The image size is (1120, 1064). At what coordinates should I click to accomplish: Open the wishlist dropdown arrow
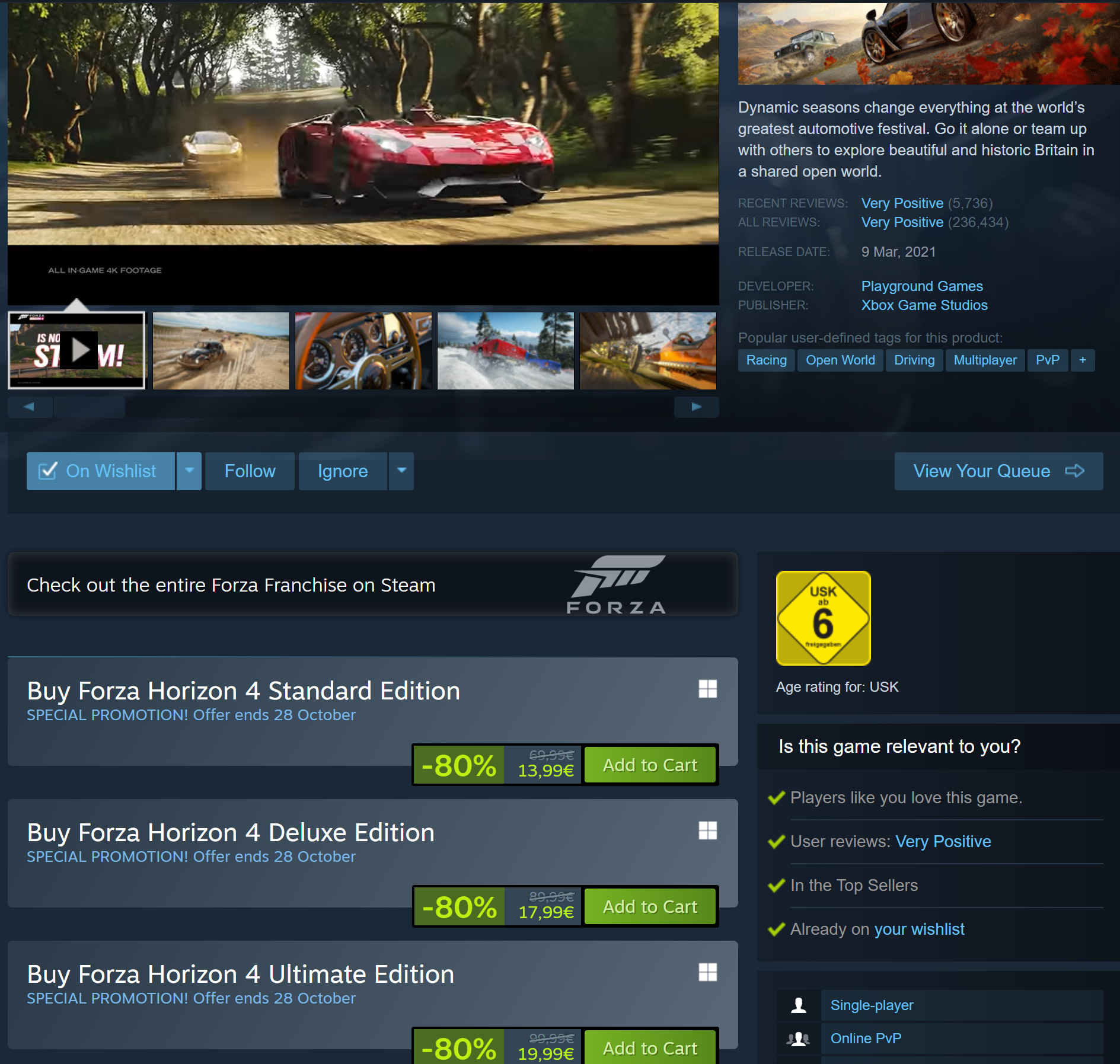click(189, 471)
